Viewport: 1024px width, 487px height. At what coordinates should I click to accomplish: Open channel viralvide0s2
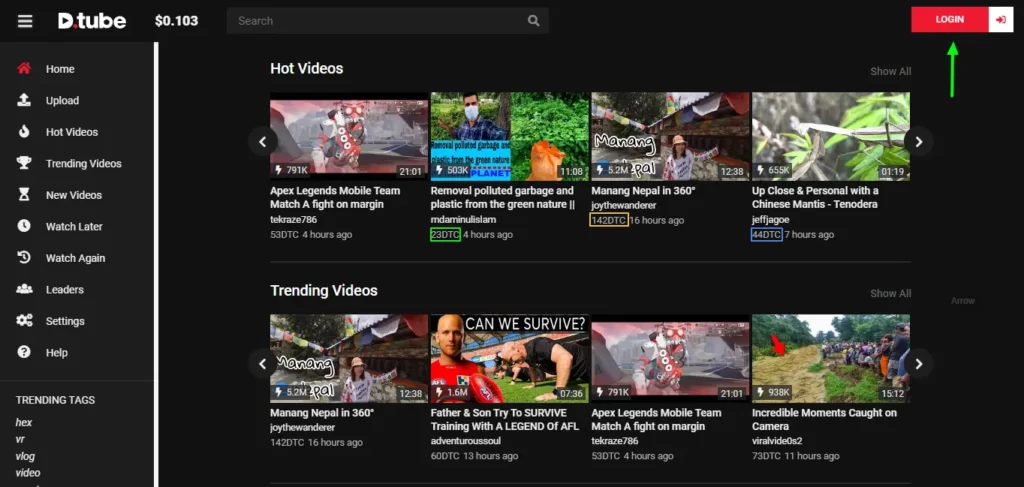(777, 441)
